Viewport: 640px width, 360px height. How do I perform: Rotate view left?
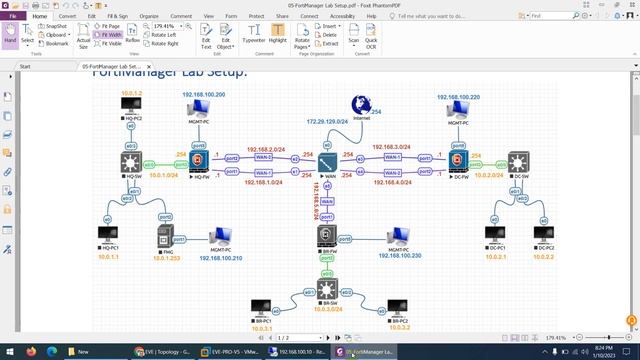pyautogui.click(x=160, y=35)
